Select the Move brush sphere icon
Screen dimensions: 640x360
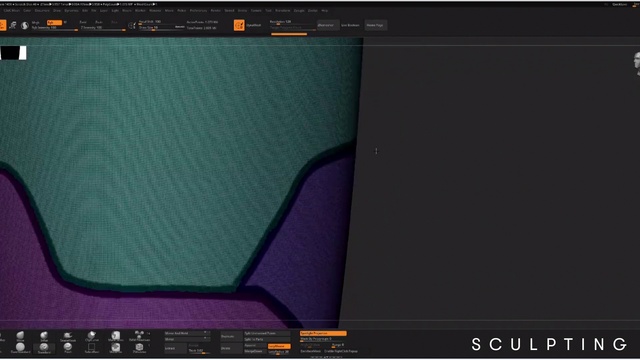(x=20, y=336)
